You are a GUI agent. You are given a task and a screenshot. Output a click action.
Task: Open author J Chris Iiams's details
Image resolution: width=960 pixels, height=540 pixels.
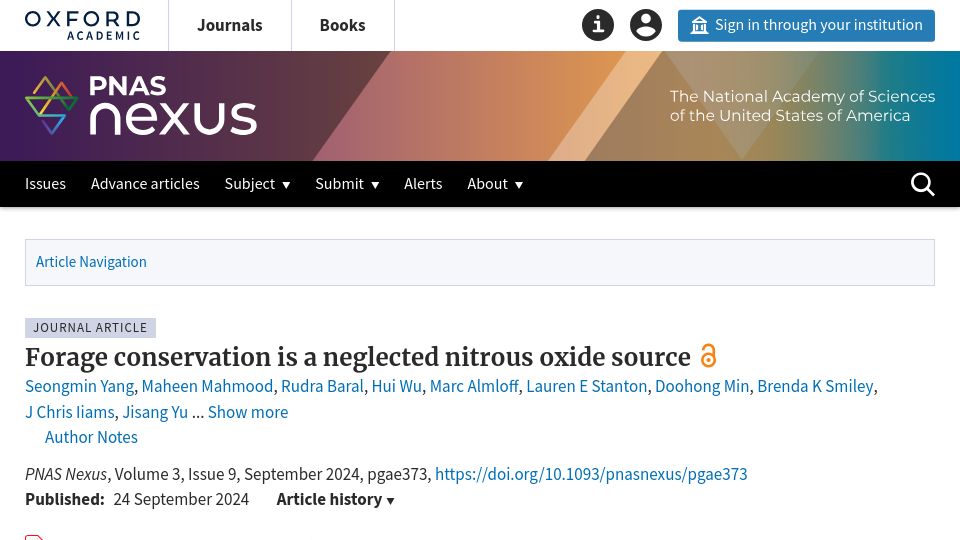(70, 412)
